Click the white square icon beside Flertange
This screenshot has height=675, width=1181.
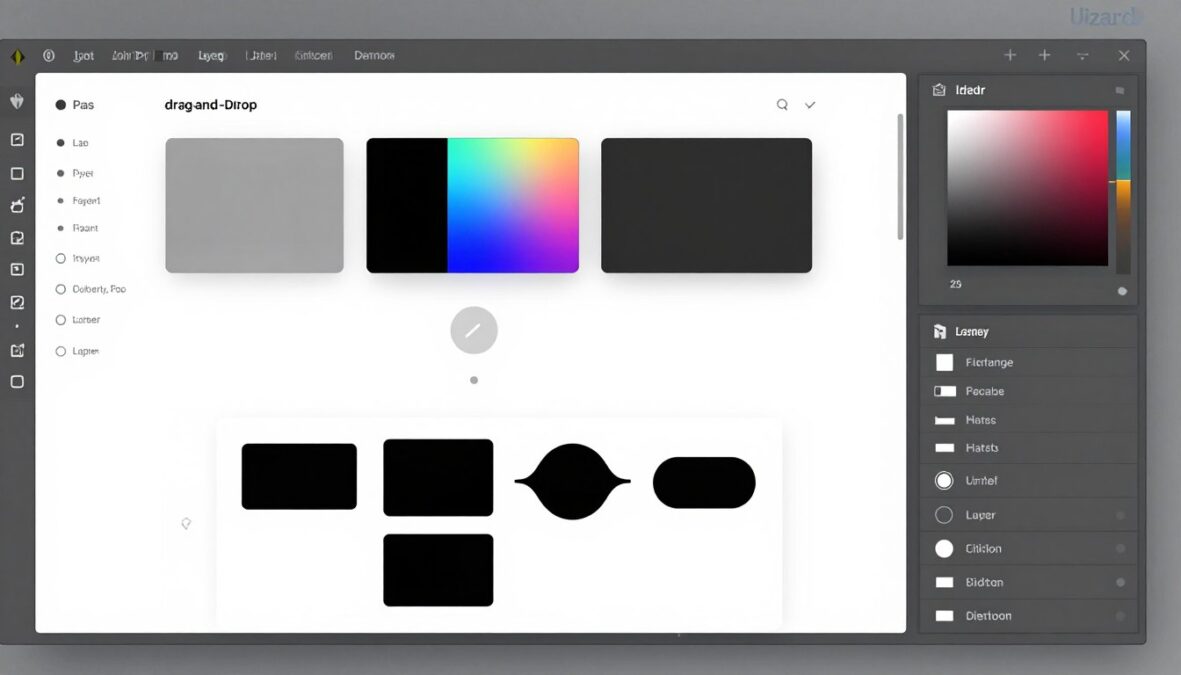944,362
